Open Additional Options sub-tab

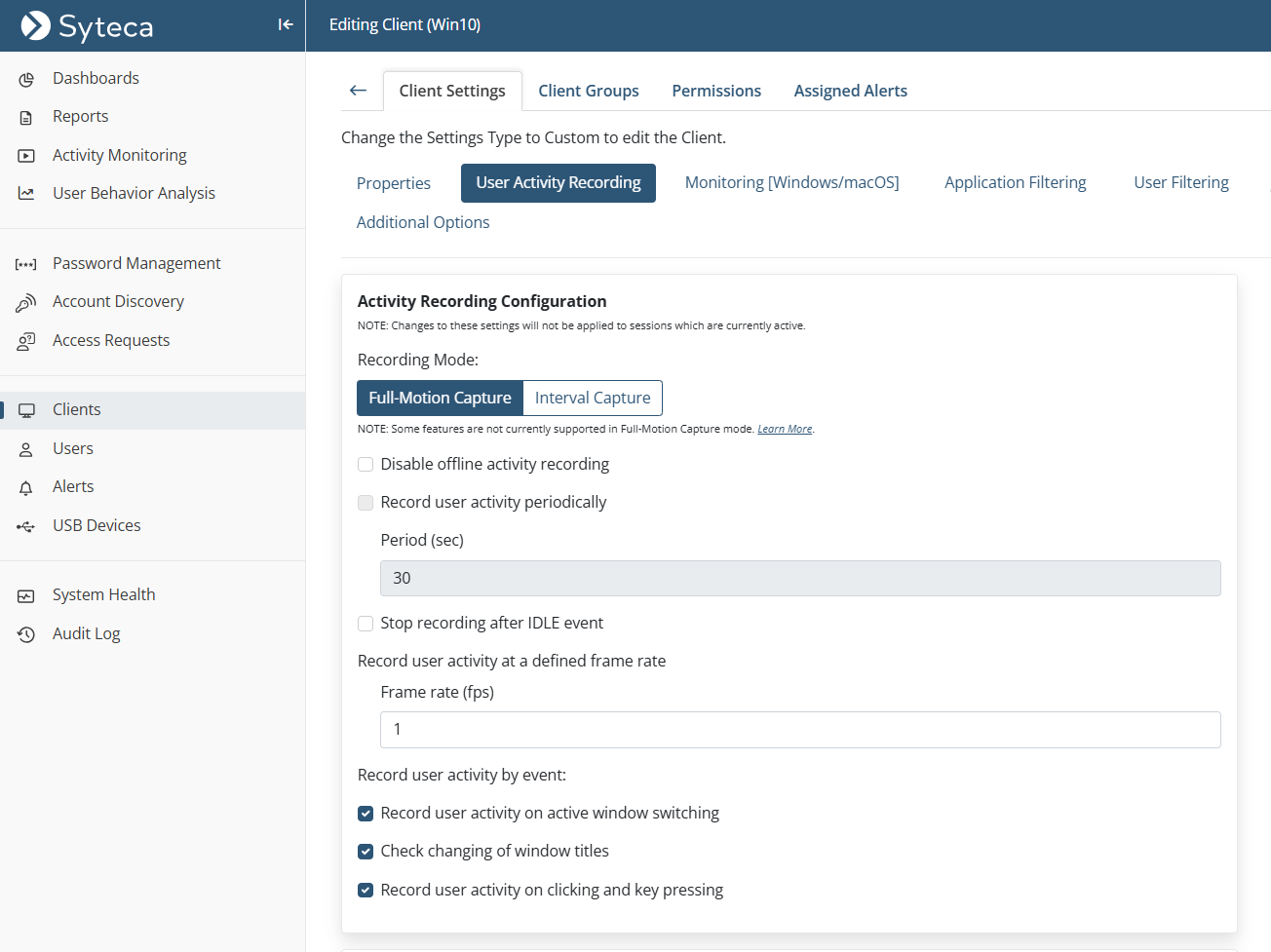[423, 222]
